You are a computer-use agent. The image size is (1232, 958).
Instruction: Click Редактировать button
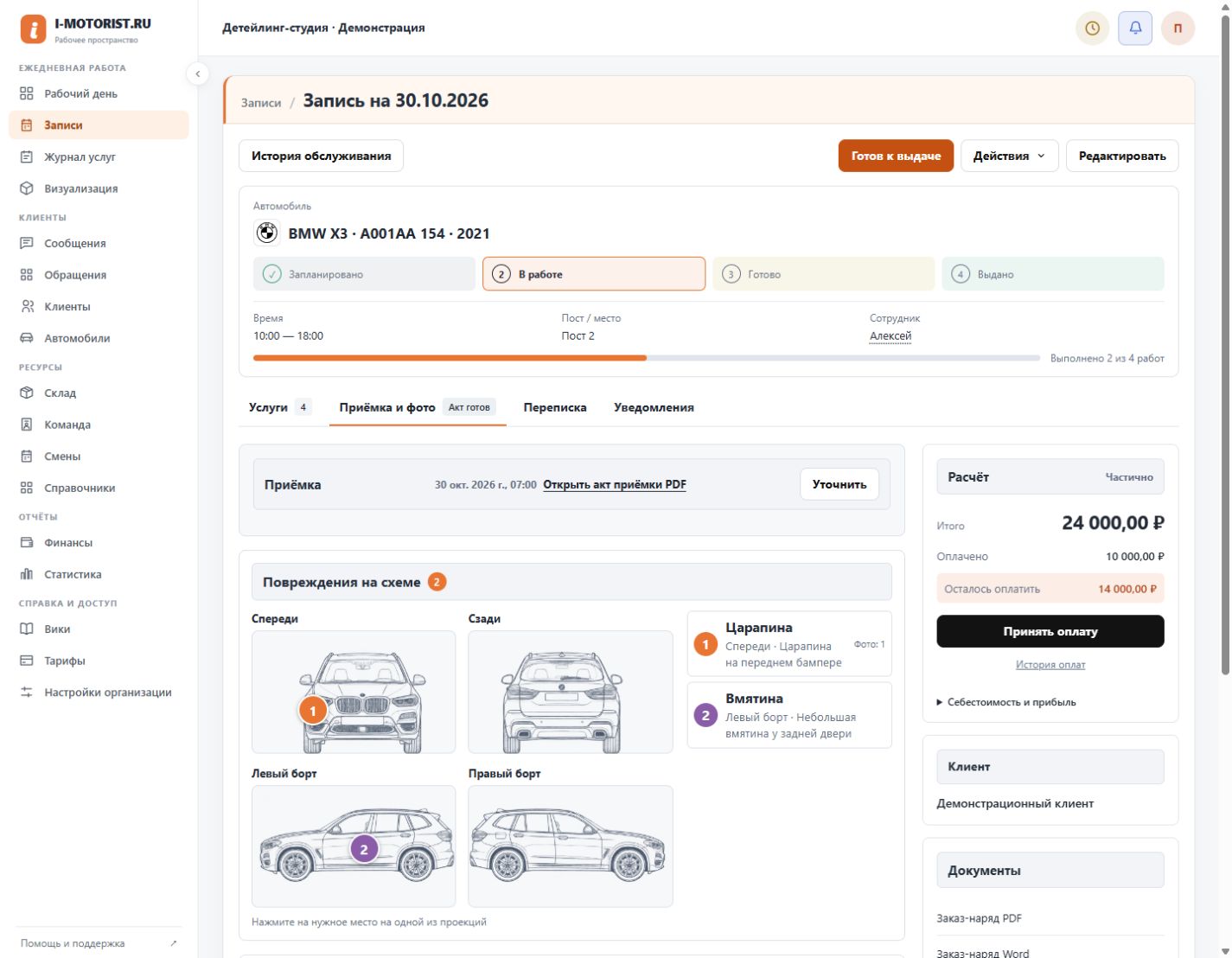click(1122, 156)
